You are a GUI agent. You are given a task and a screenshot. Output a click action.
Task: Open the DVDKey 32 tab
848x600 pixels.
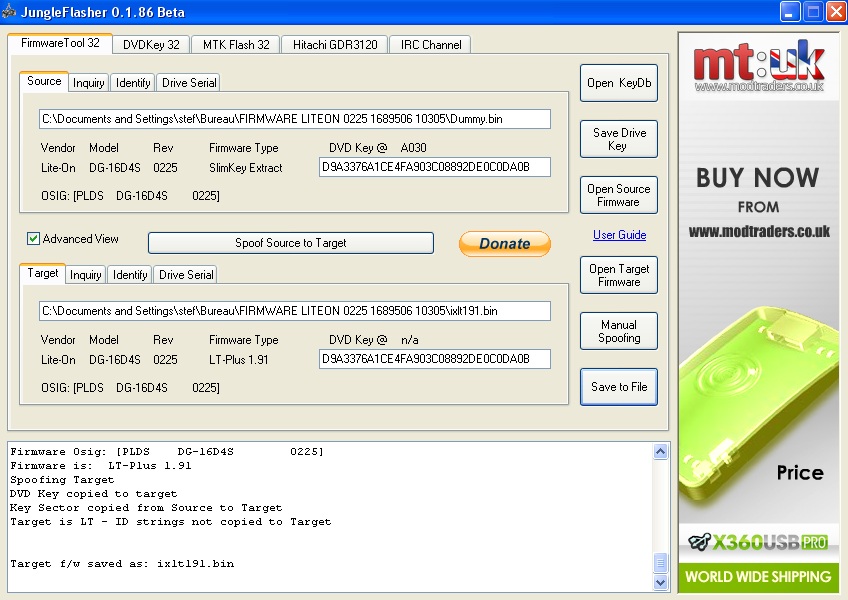point(151,45)
